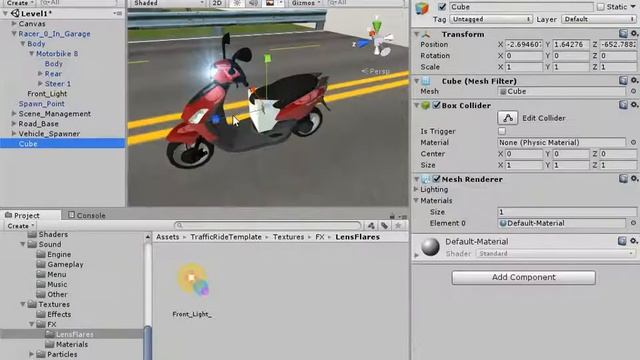Viewport: 640px width, 360px height.
Task: Select Front_Light in the hierarchy
Action: pyautogui.click(x=47, y=93)
